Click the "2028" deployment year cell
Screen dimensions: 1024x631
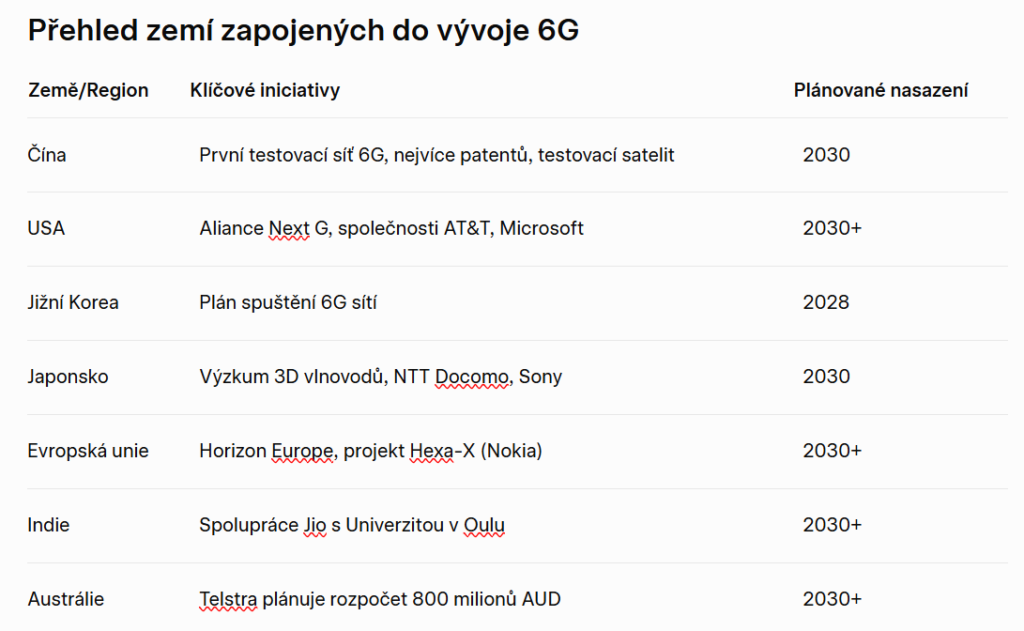(826, 302)
